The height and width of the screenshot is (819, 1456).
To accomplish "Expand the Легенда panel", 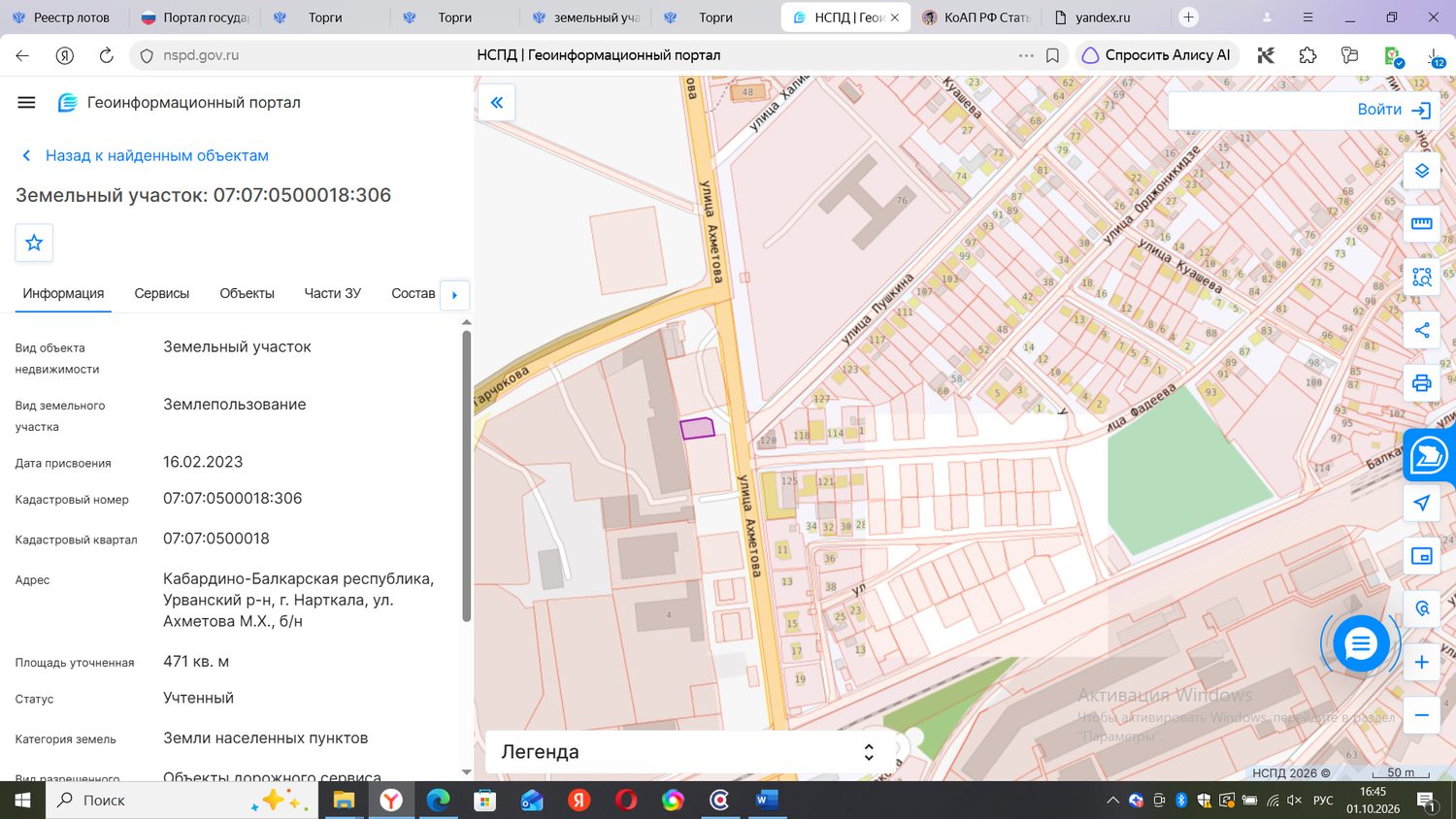I will click(x=688, y=752).
